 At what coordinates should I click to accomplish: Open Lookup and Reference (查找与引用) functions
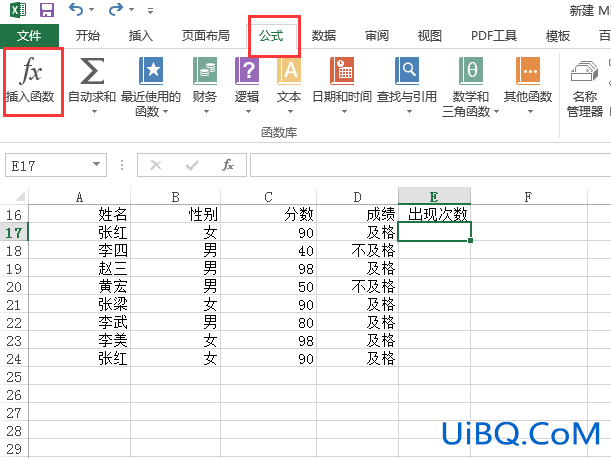pos(407,87)
